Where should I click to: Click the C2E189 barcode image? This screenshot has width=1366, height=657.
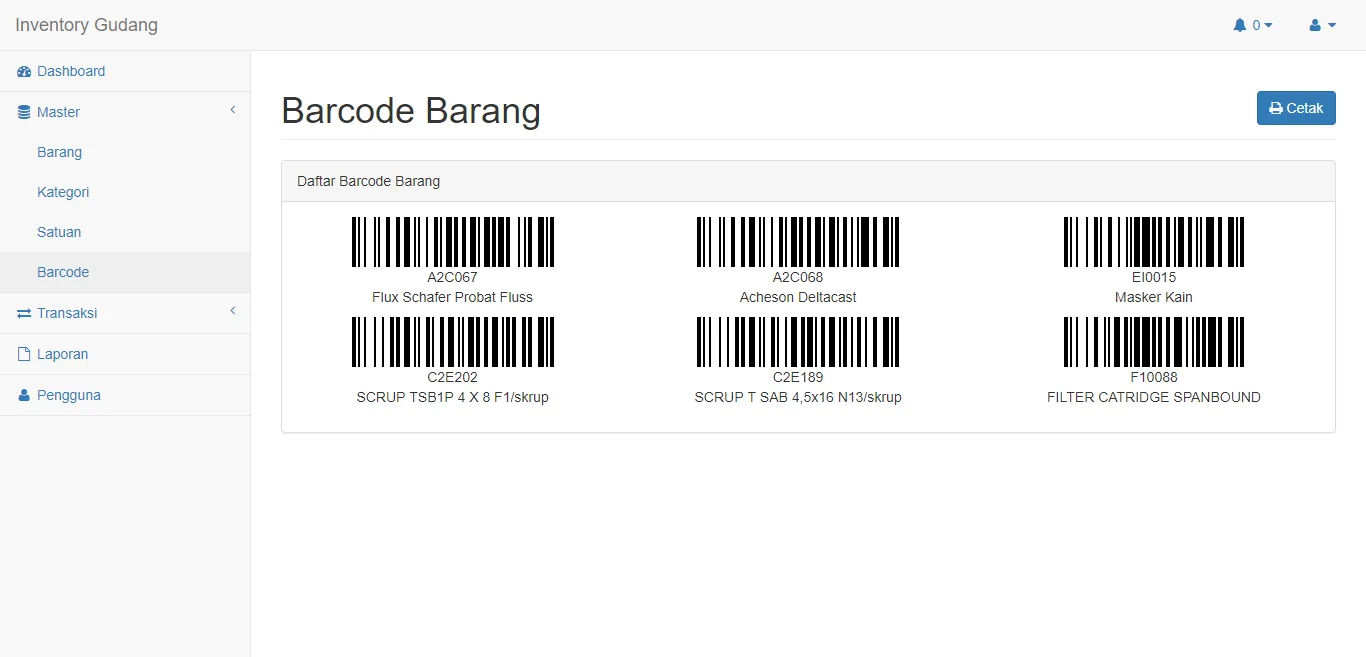coord(798,342)
